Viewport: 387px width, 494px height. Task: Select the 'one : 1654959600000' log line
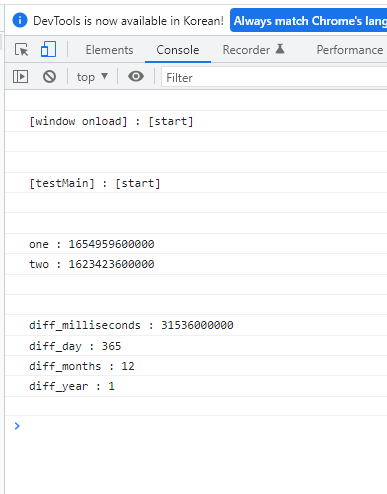(92, 244)
